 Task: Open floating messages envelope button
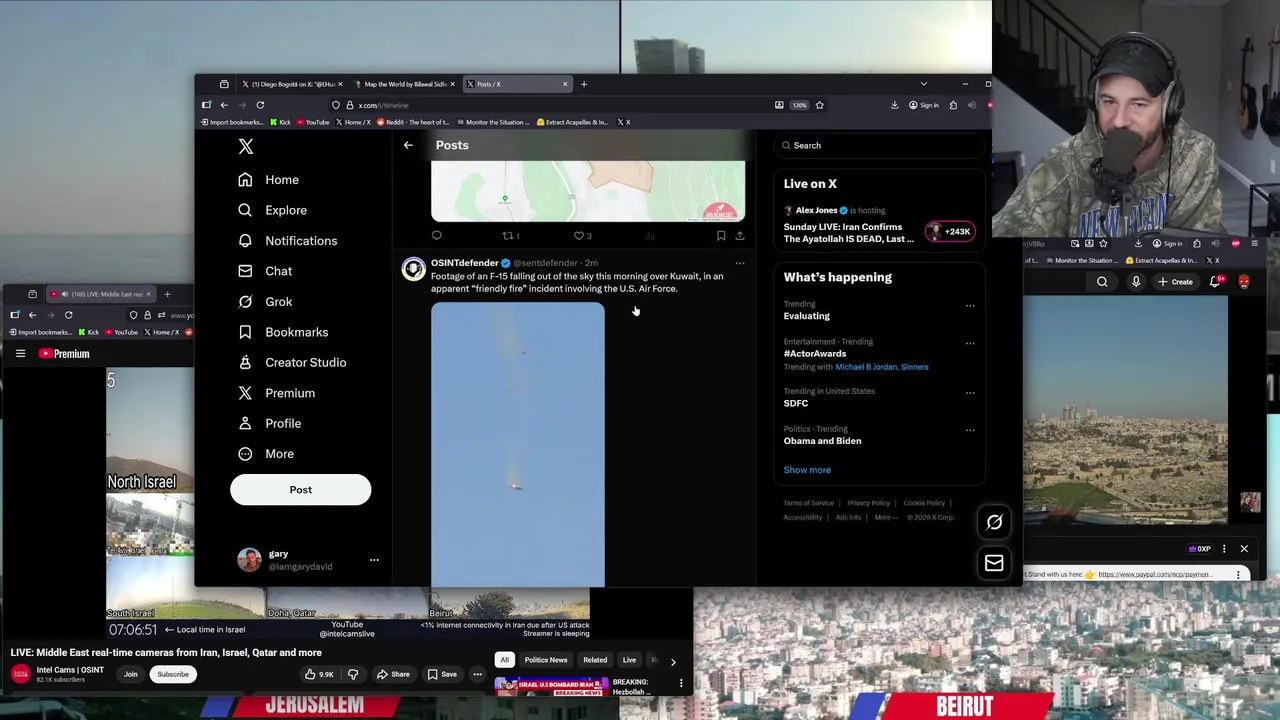click(x=994, y=564)
